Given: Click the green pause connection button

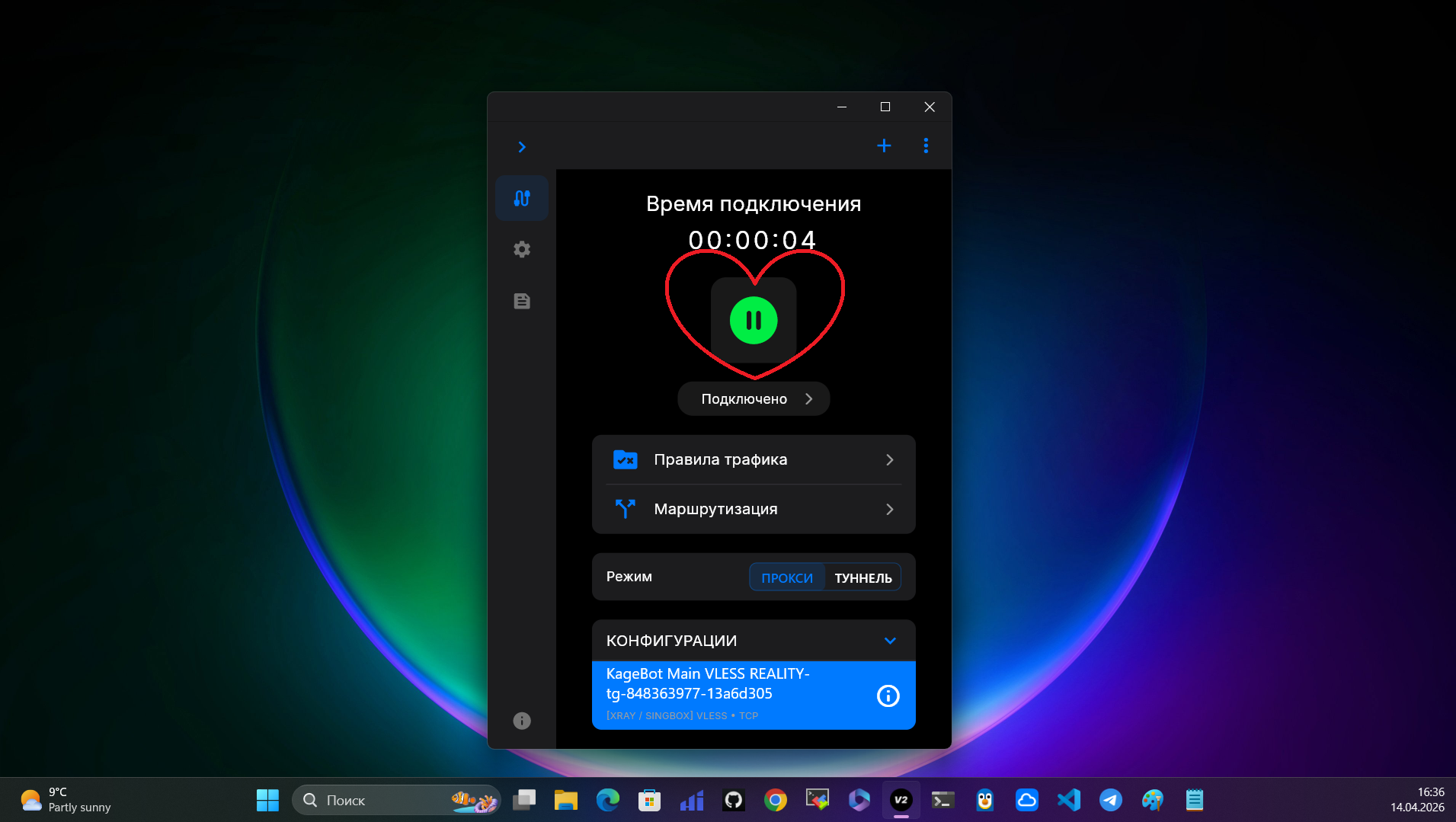Looking at the screenshot, I should (753, 321).
